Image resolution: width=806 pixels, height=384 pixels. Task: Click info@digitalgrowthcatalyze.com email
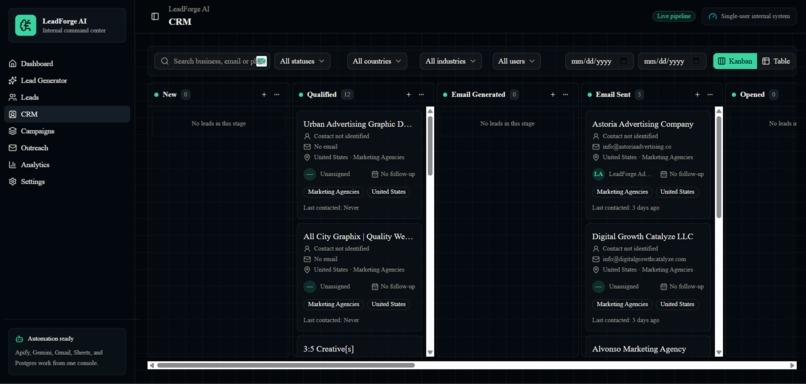pyautogui.click(x=644, y=259)
